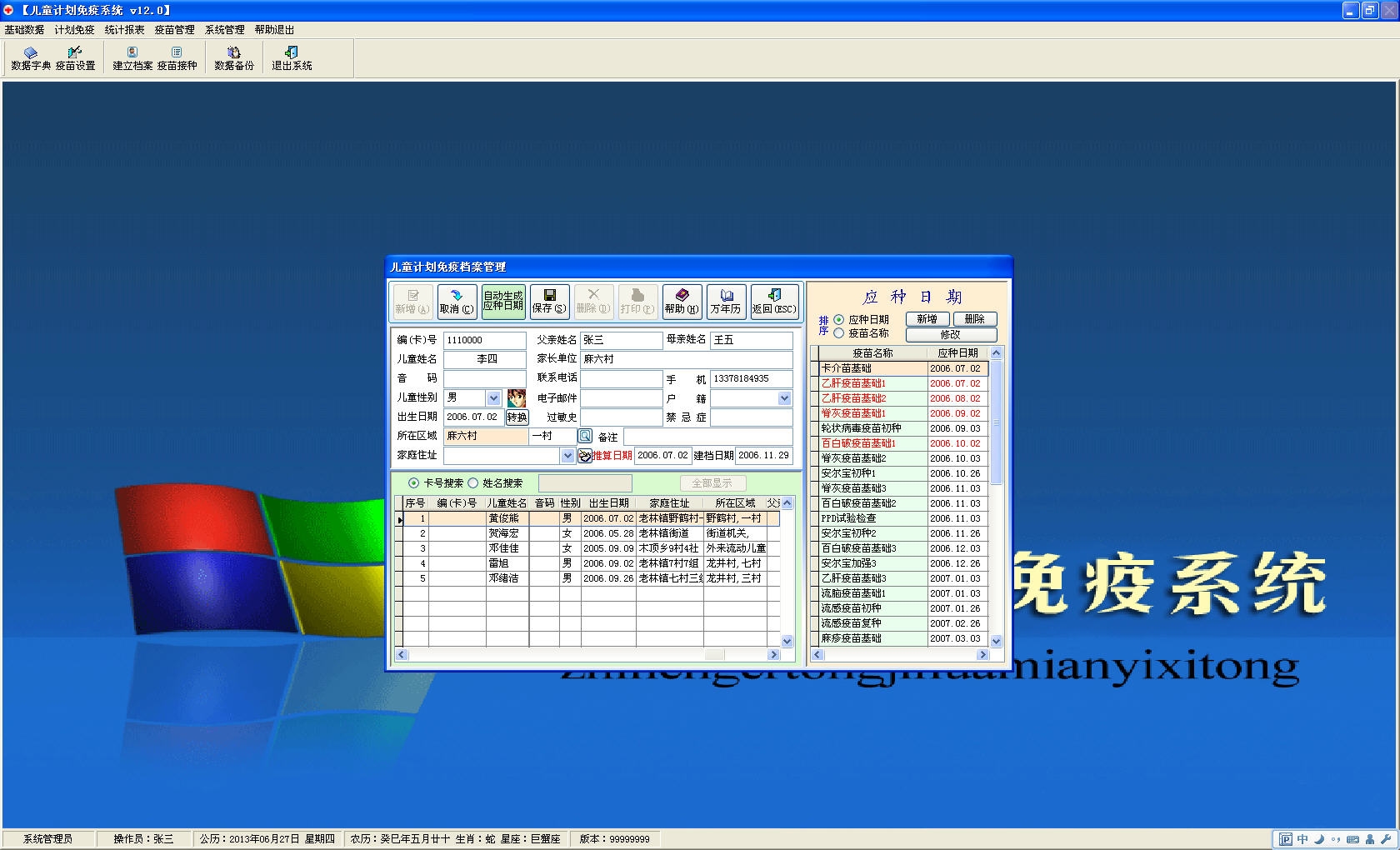Click the 删除 button in 应种日期 panel
1400x850 pixels.
click(975, 319)
